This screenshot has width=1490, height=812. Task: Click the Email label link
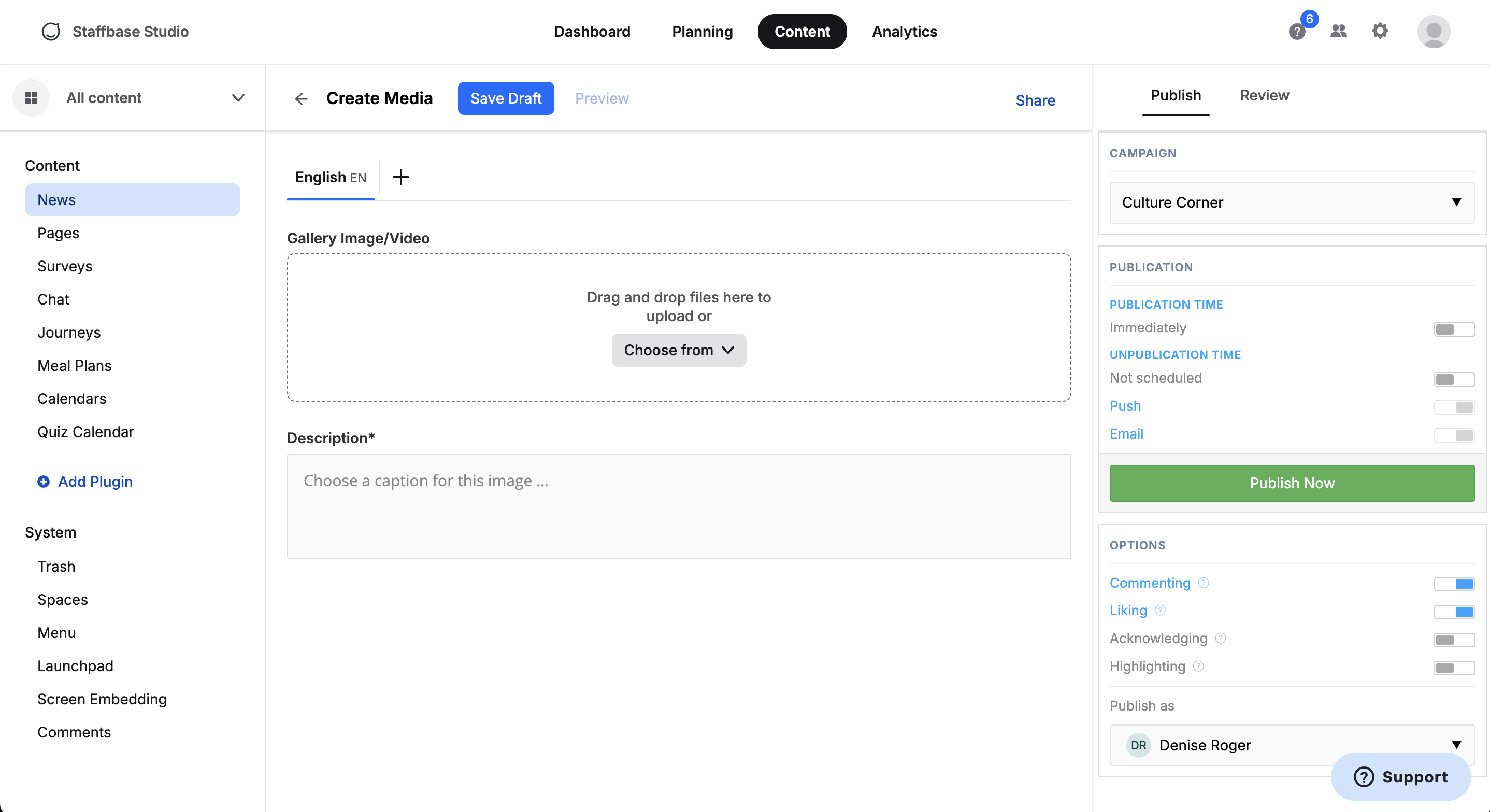[x=1126, y=434]
